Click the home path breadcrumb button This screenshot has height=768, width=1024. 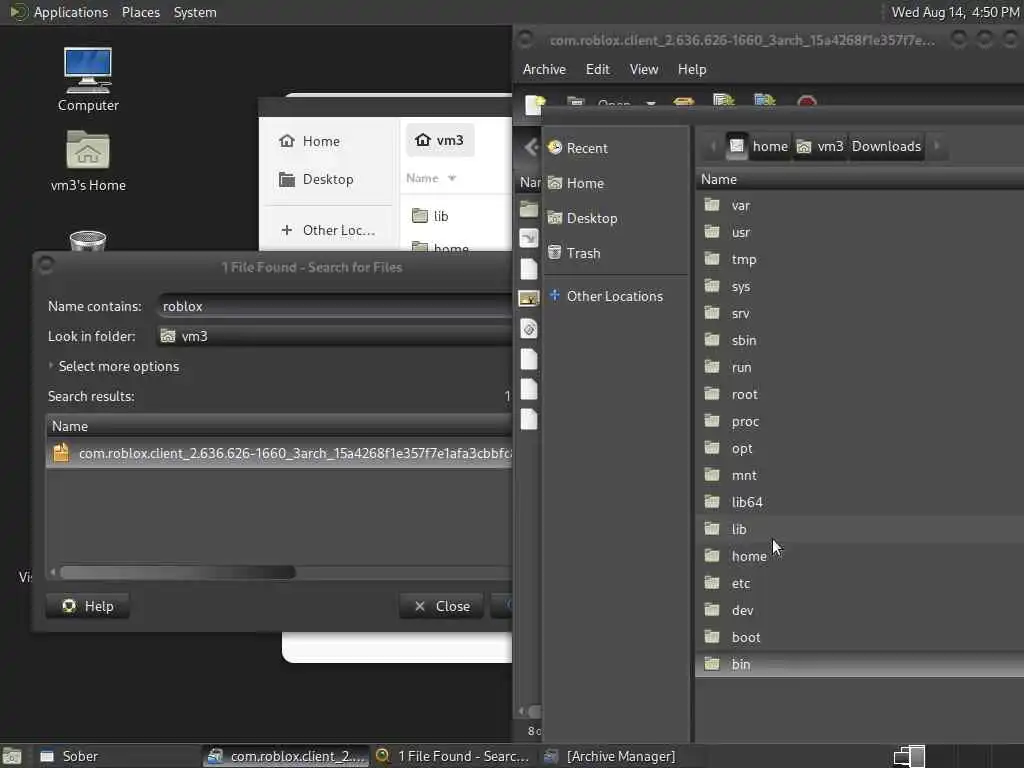[x=769, y=146]
